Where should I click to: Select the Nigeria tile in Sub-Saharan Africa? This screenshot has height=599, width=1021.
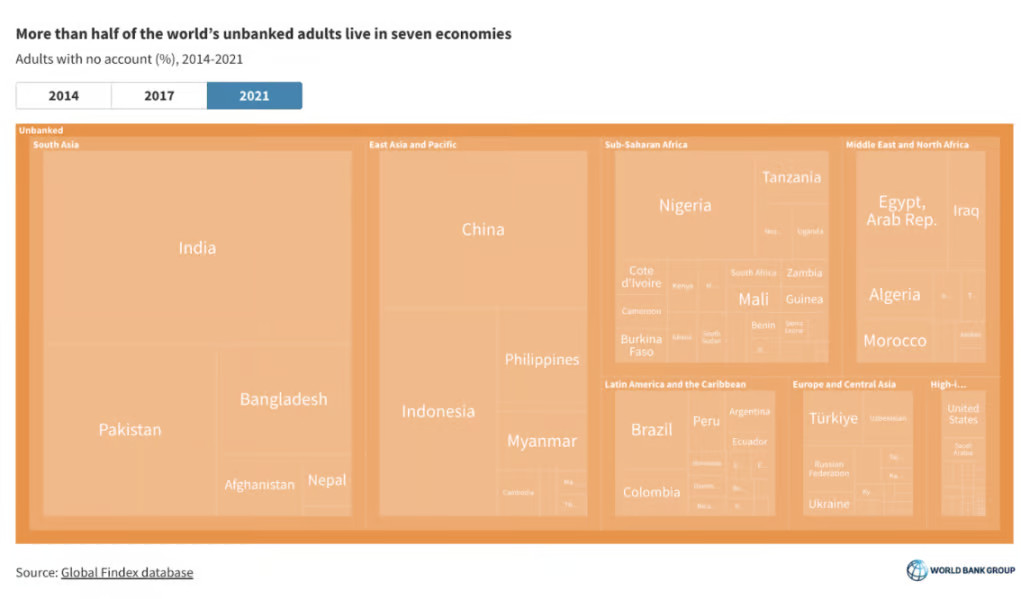click(685, 206)
